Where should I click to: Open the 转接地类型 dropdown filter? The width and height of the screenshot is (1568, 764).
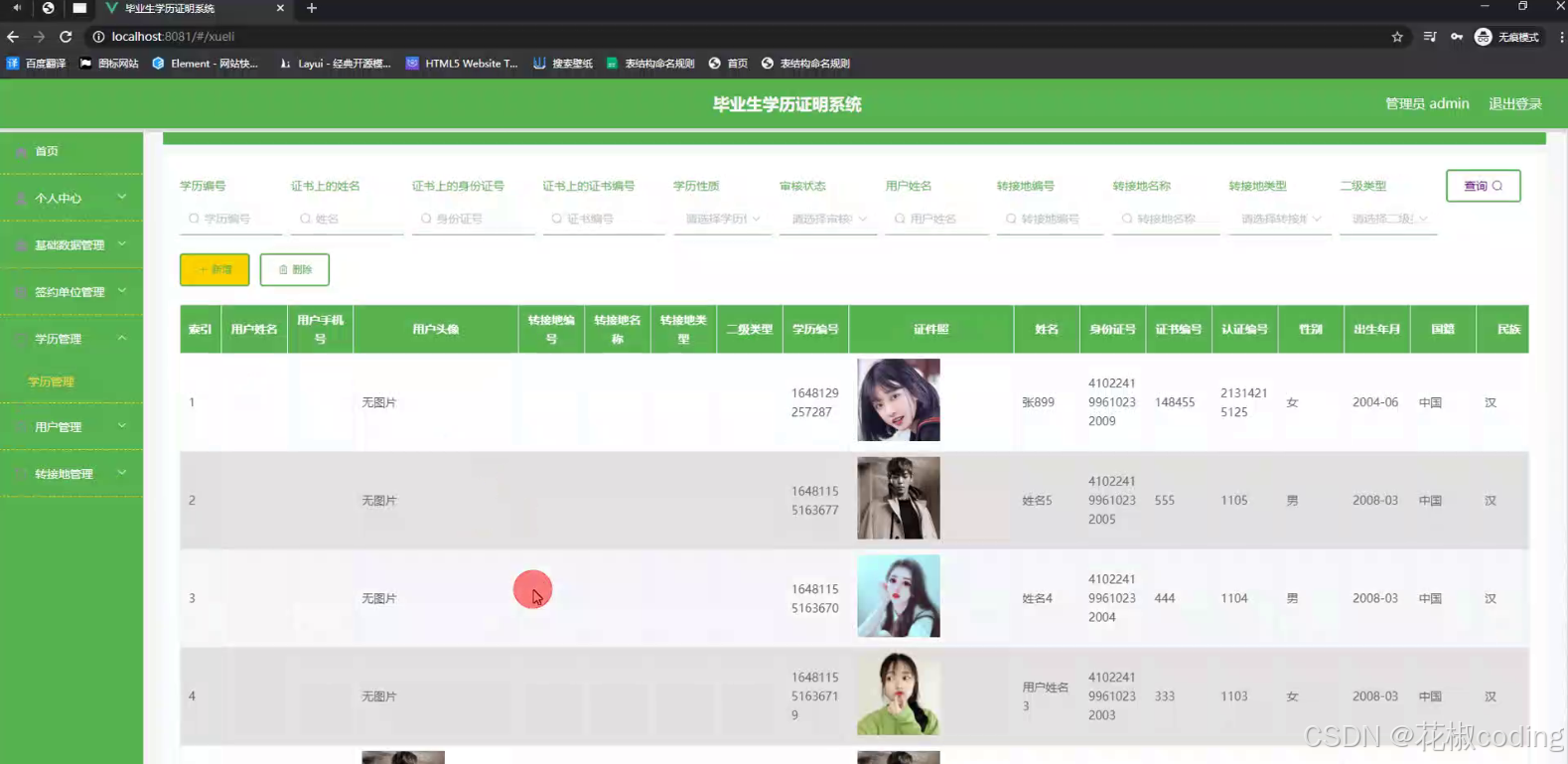click(x=1279, y=219)
